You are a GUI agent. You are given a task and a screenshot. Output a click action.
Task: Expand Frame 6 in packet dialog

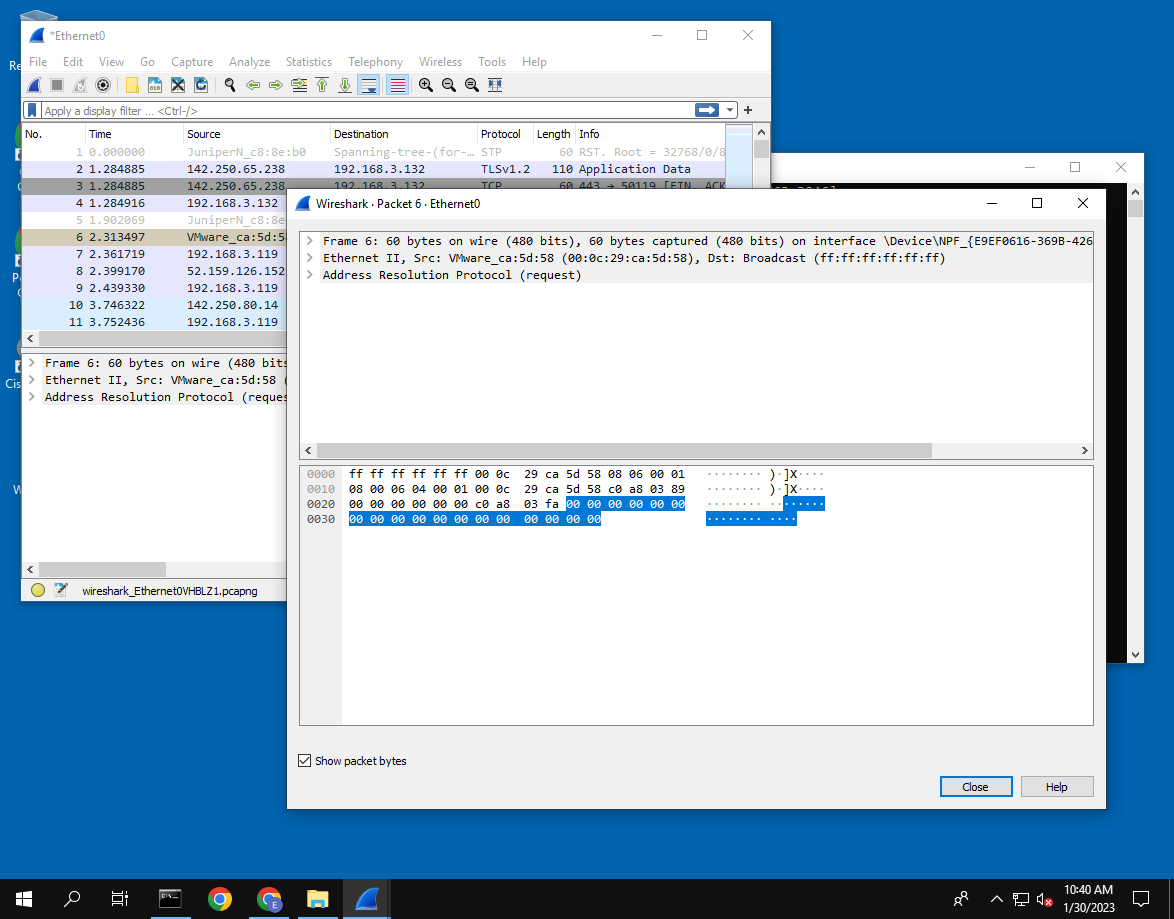click(x=309, y=241)
